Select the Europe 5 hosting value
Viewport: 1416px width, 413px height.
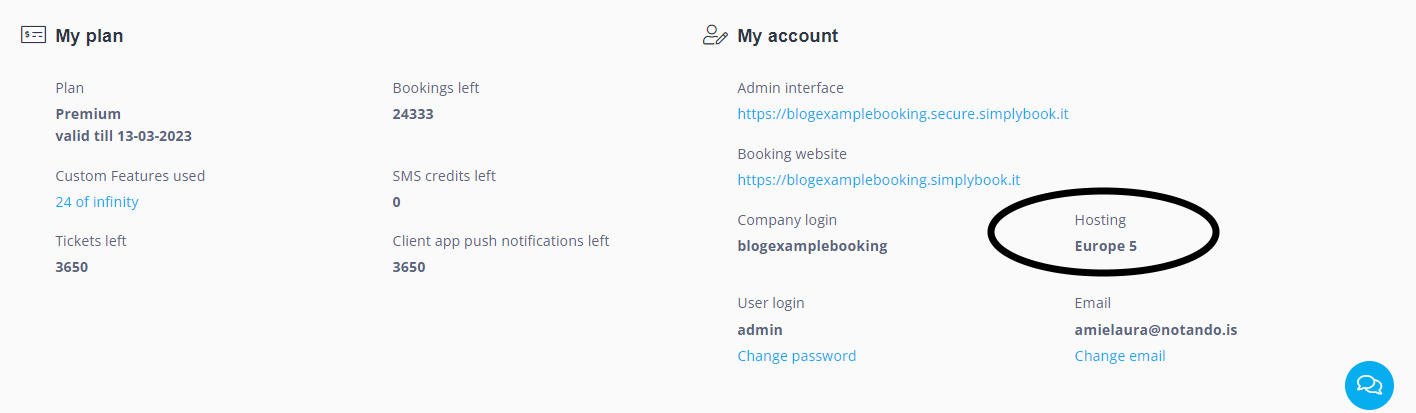(x=1106, y=246)
